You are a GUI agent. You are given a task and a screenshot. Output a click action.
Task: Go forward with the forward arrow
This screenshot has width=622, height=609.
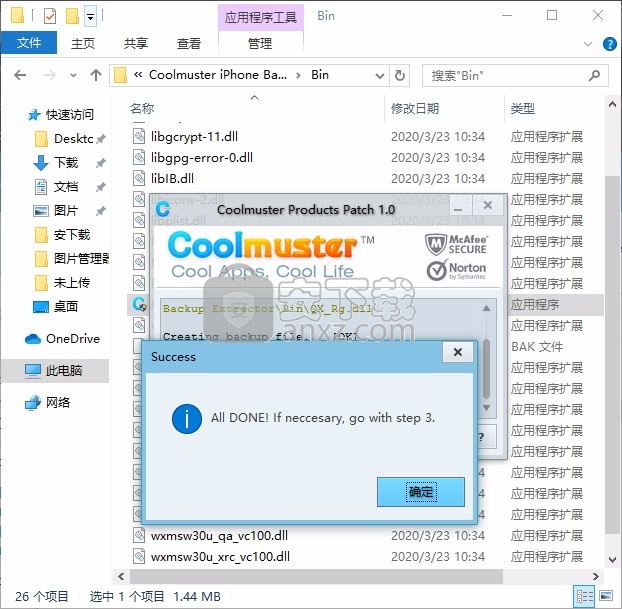pos(49,75)
